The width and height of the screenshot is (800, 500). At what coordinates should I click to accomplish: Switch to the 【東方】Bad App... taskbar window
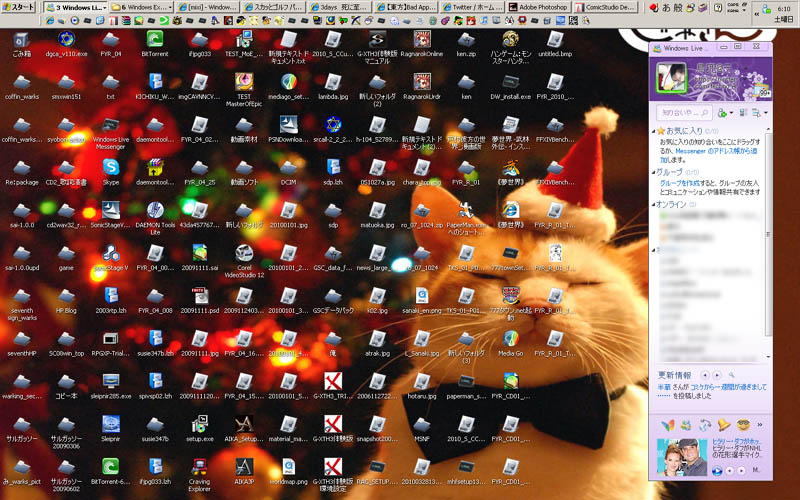406,8
